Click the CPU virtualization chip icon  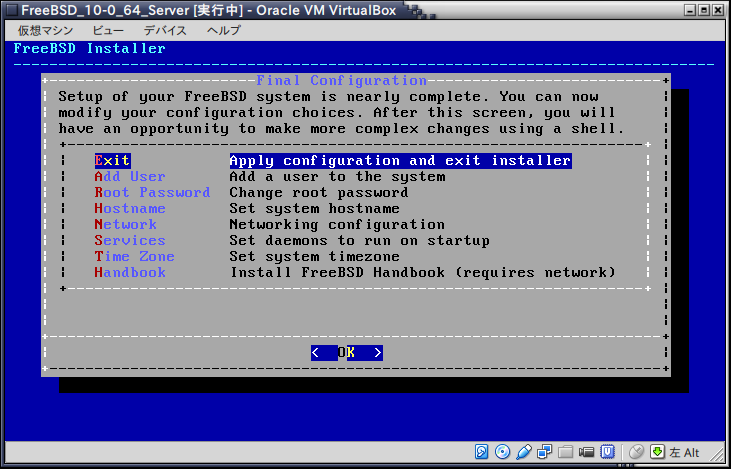[606, 451]
